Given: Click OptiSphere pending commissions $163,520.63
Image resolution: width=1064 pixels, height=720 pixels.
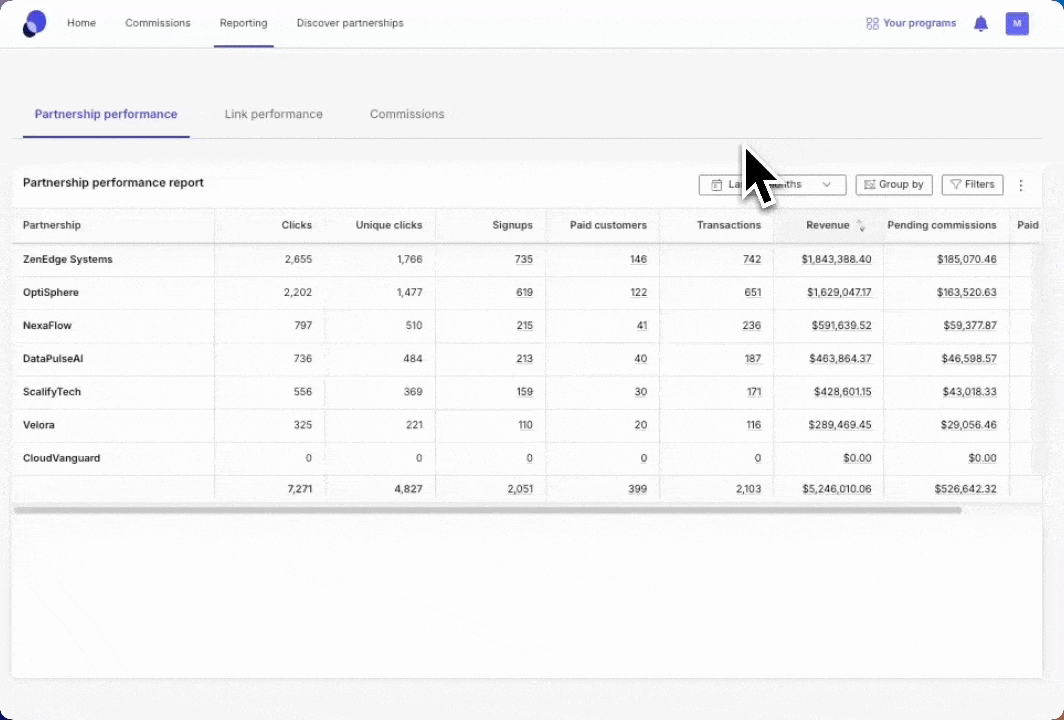Looking at the screenshot, I should (967, 292).
